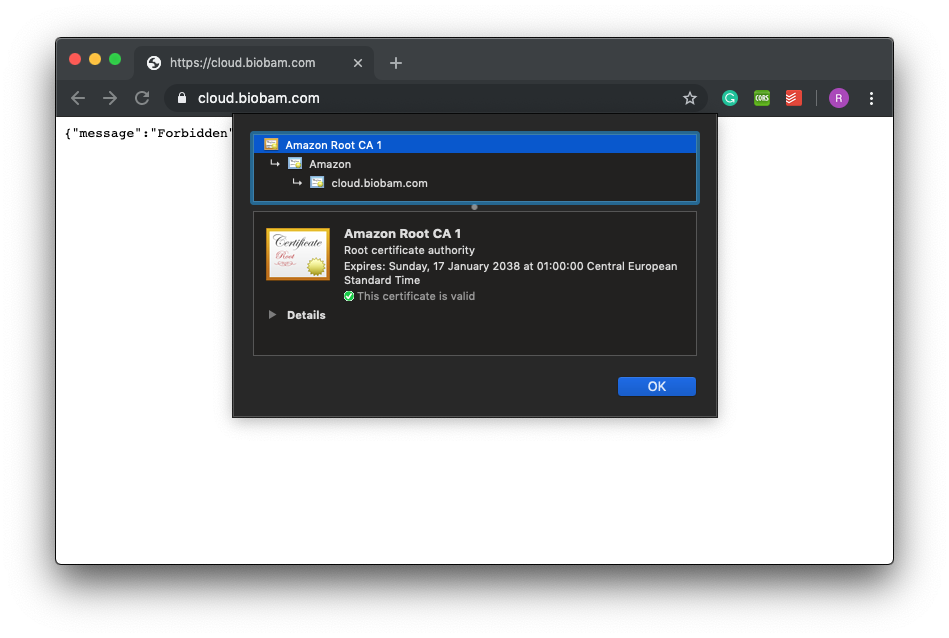
Task: Open the red Todoist extension icon
Action: (x=793, y=98)
